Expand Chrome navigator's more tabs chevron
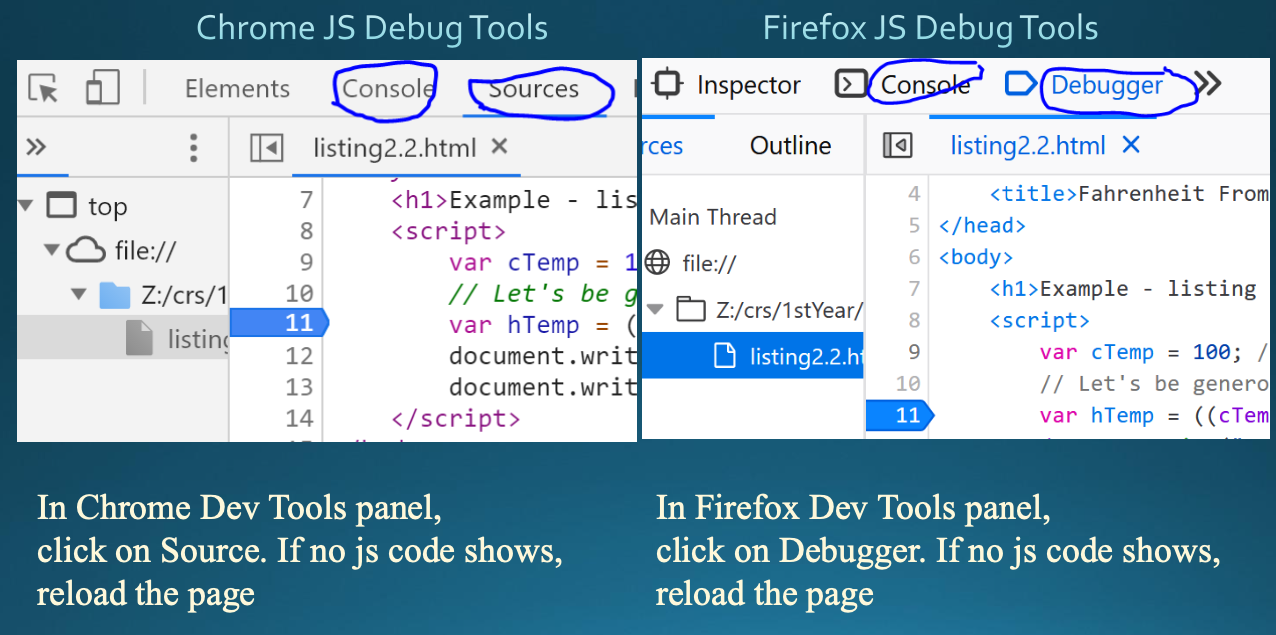This screenshot has width=1276, height=635. [36, 148]
